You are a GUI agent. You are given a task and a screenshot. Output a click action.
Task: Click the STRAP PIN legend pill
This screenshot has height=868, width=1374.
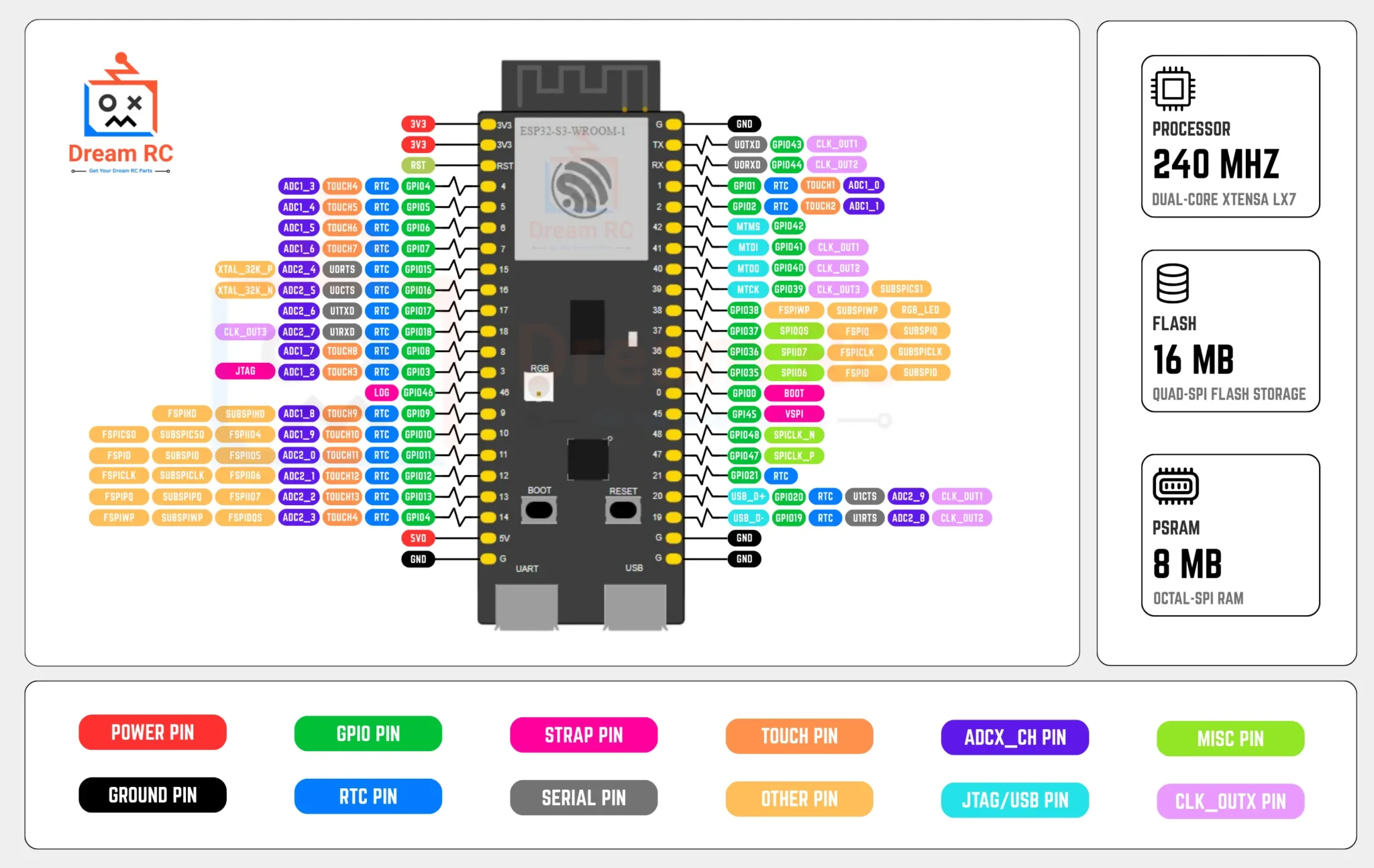point(584,735)
